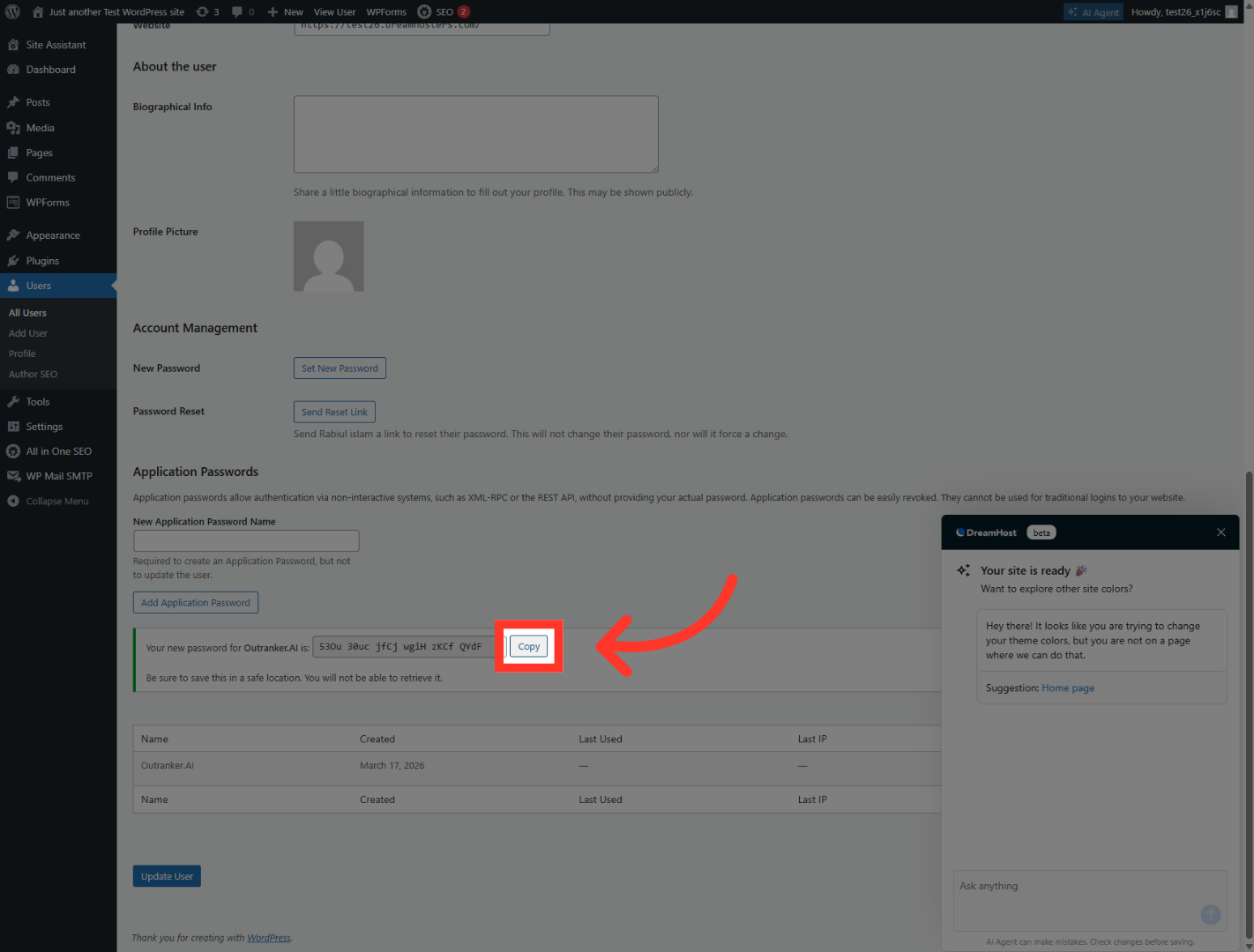Click the Ask anything chat input
This screenshot has height=952, width=1254.
(x=1090, y=900)
